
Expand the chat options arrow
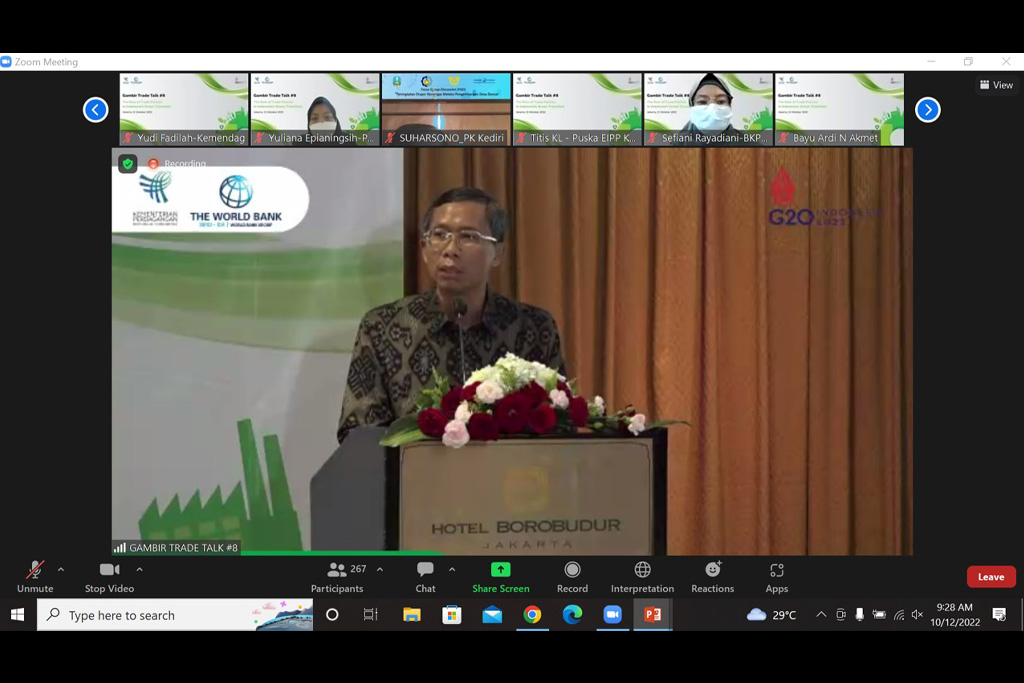(452, 570)
